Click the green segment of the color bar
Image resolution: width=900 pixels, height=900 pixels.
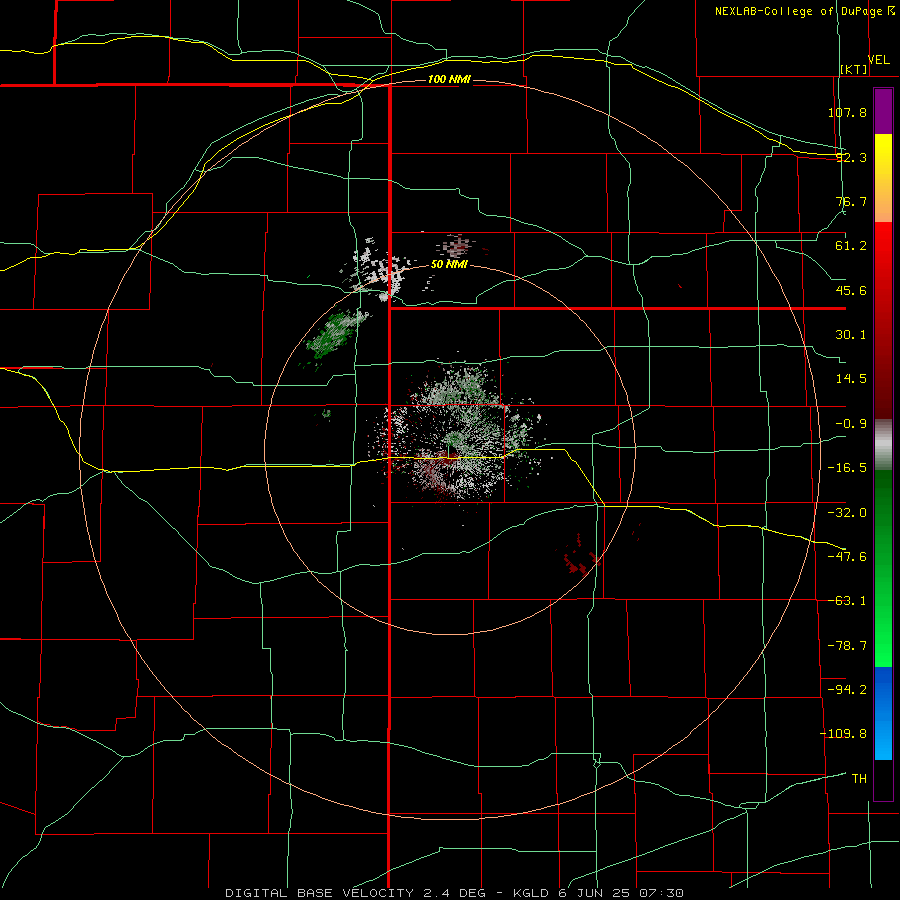[x=883, y=568]
